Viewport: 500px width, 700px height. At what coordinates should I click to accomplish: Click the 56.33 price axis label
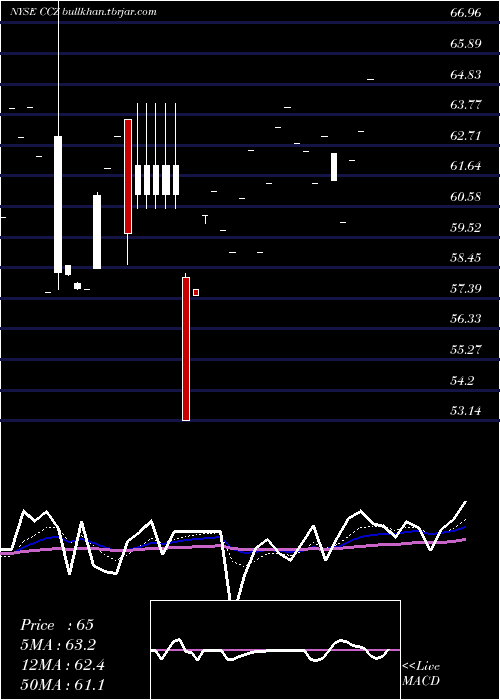click(466, 319)
